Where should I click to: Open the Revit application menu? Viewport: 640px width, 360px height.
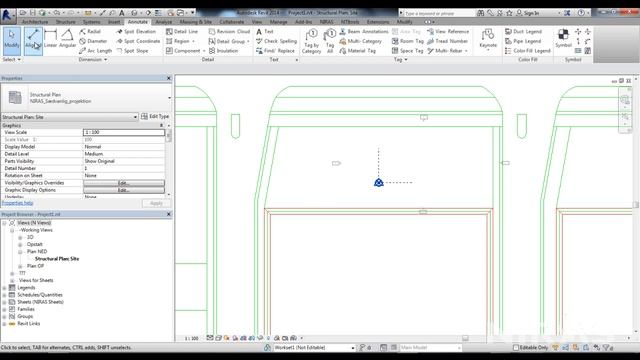(x=7, y=16)
